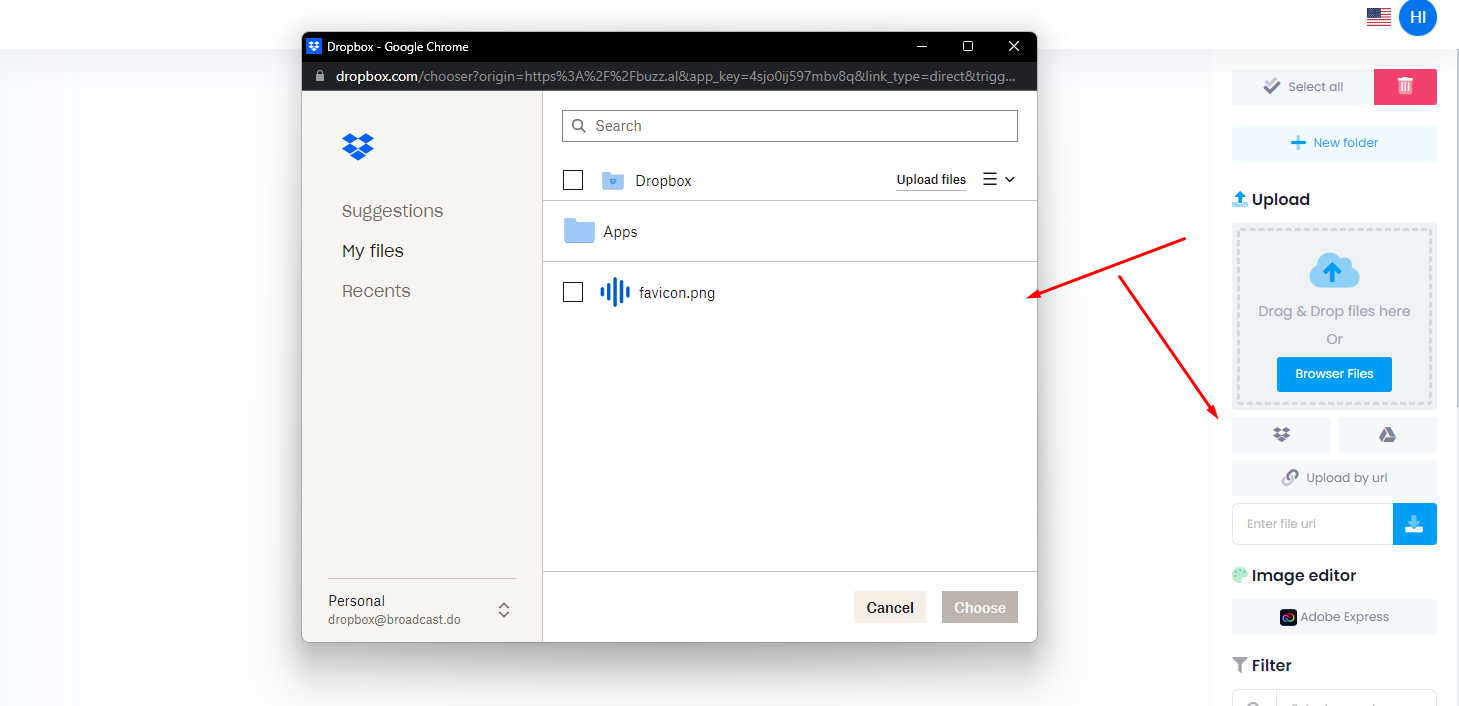
Task: Click the Browser Files button
Action: [x=1334, y=374]
